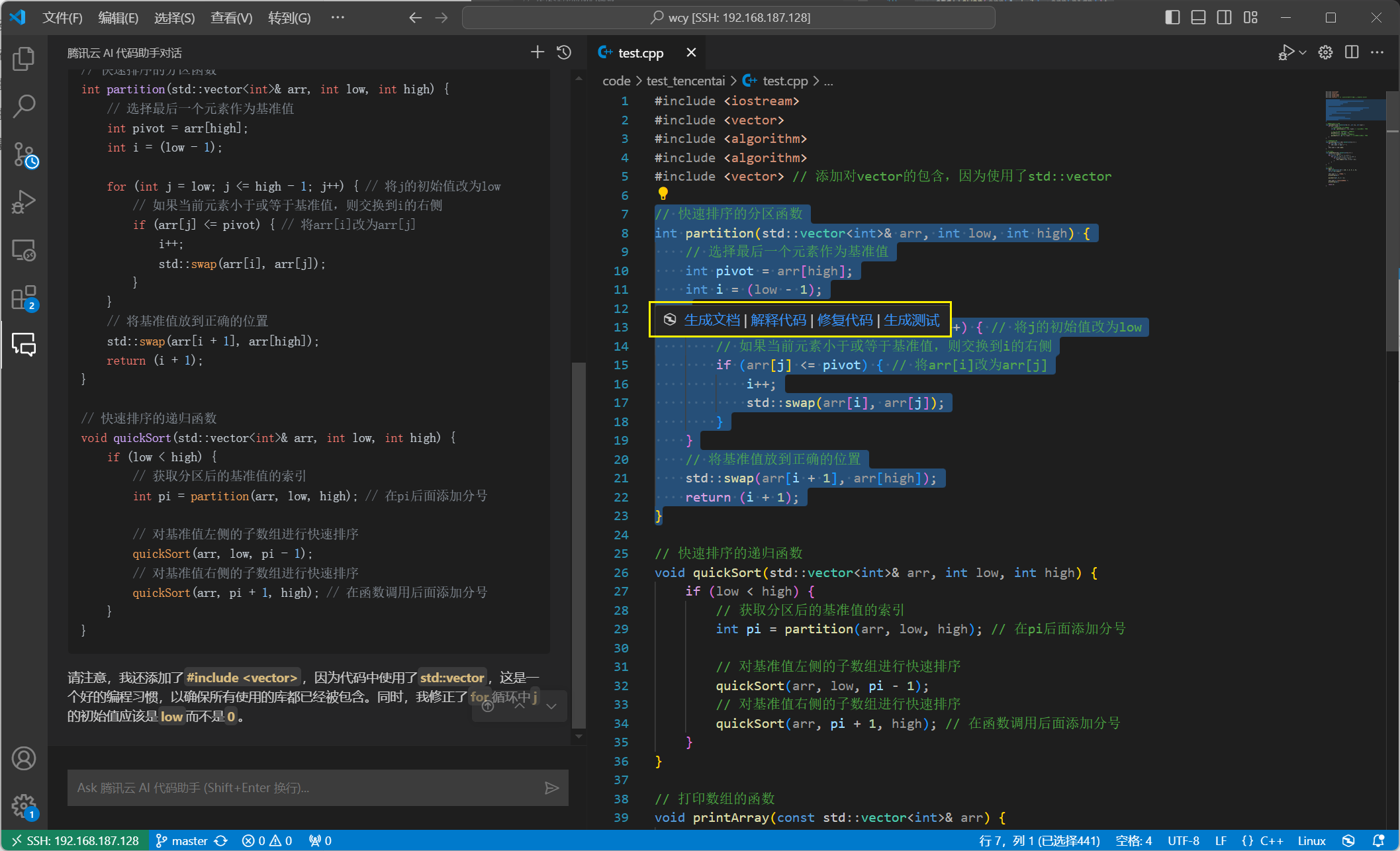Open the 编辑(E) menu
Image resolution: width=1400 pixels, height=851 pixels.
118,18
